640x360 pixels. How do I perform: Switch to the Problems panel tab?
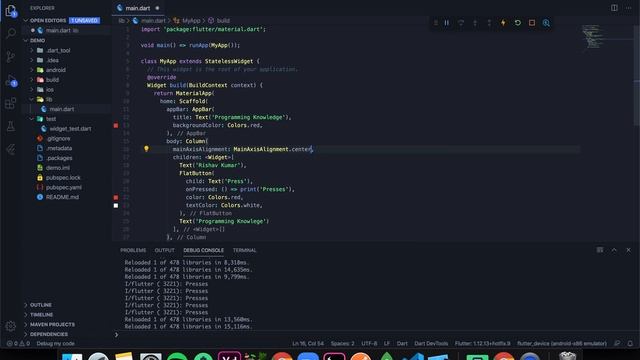click(x=133, y=250)
